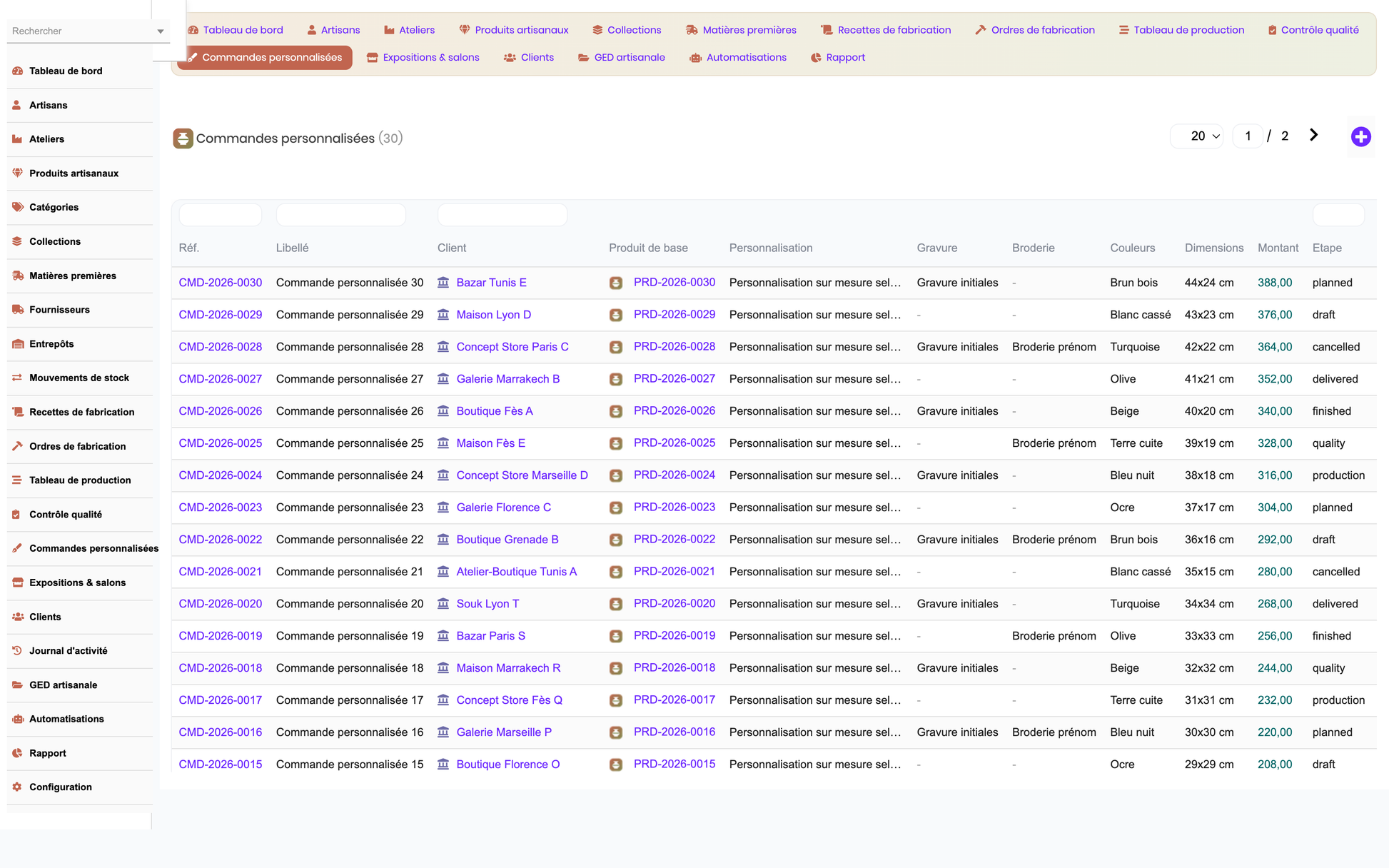Click product icon beside PRD-2026-0022
This screenshot has height=868, width=1389.
(616, 540)
